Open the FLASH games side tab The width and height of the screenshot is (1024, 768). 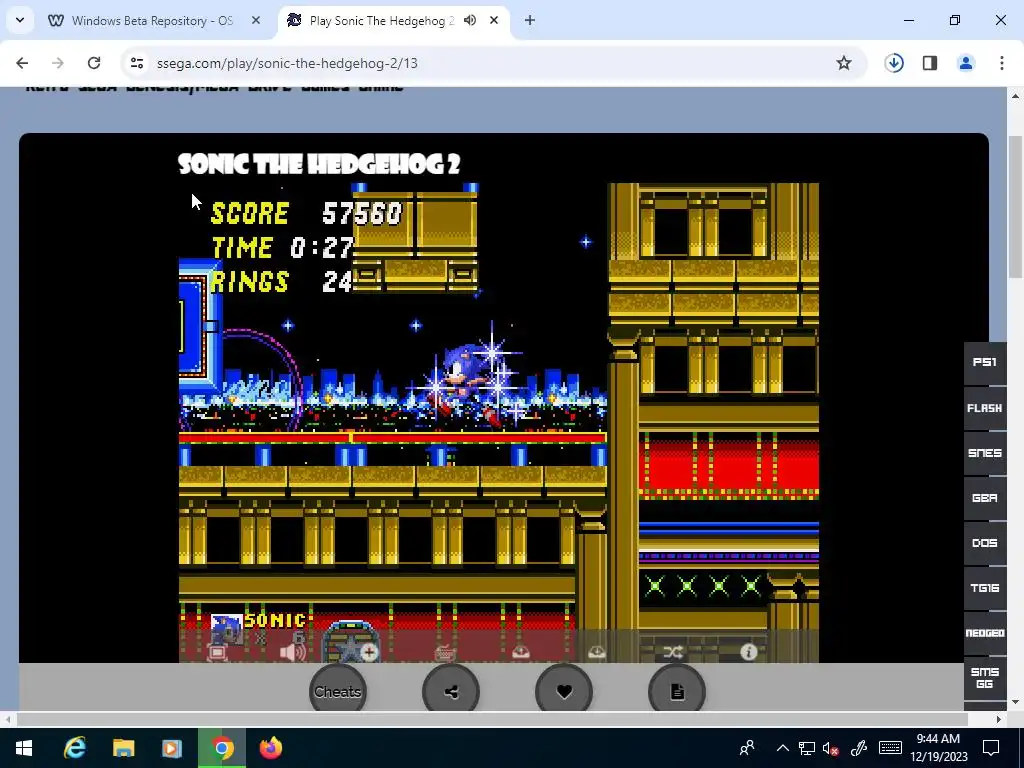click(x=985, y=408)
